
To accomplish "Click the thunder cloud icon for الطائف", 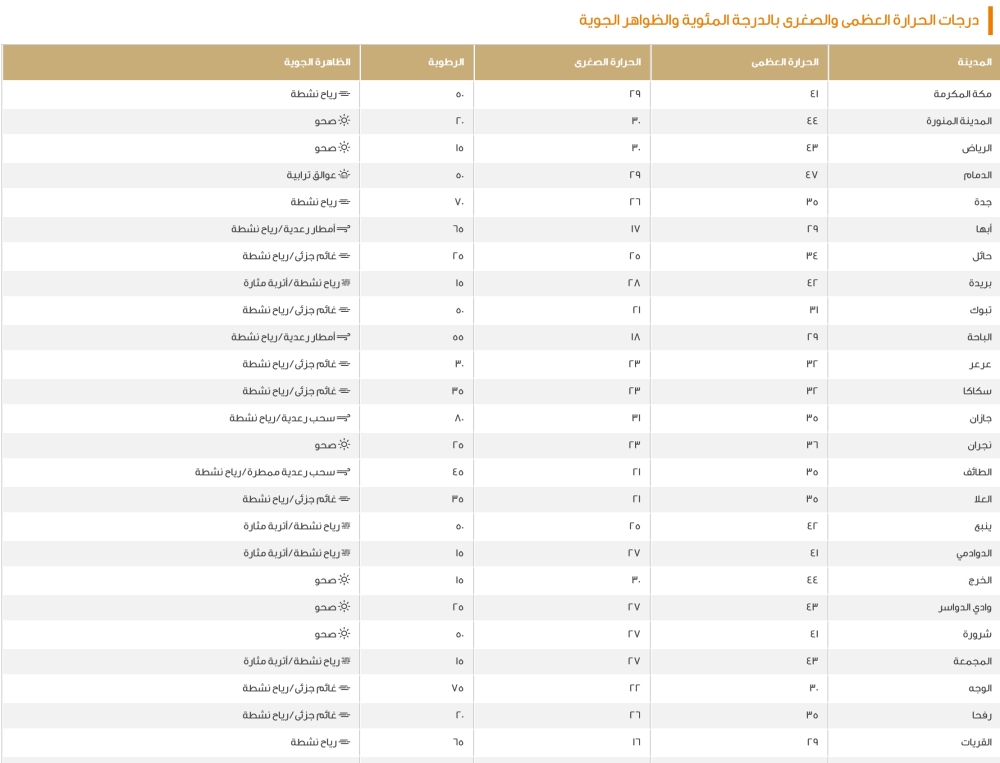I will pos(344,472).
